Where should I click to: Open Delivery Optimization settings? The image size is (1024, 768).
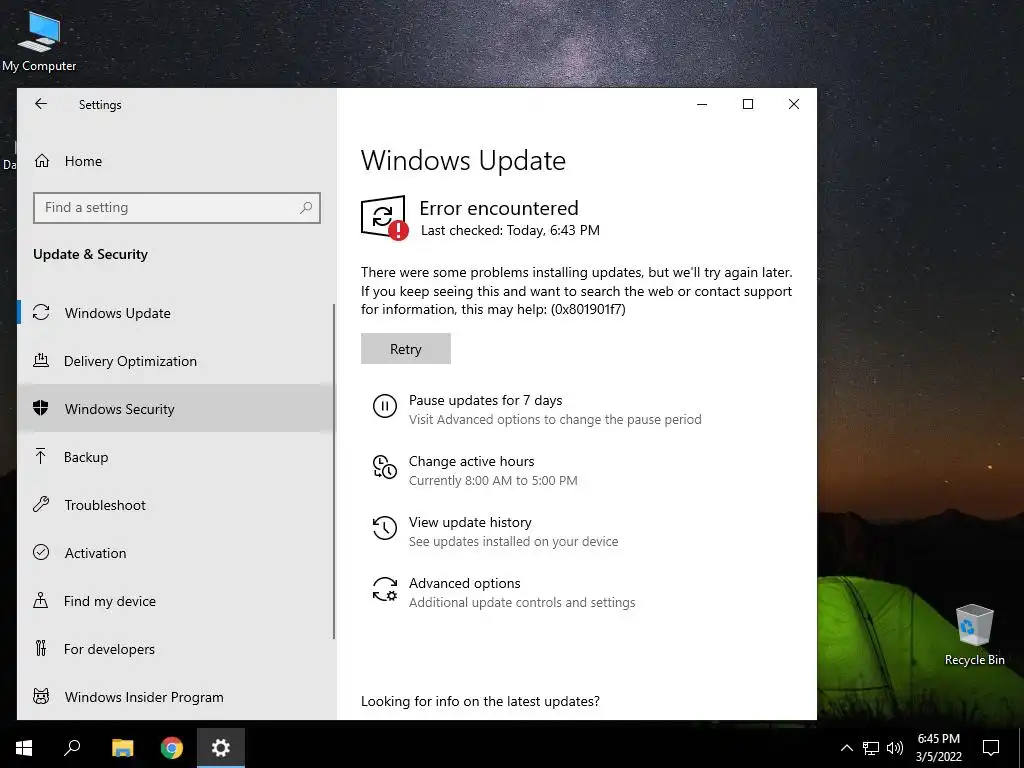point(176,361)
